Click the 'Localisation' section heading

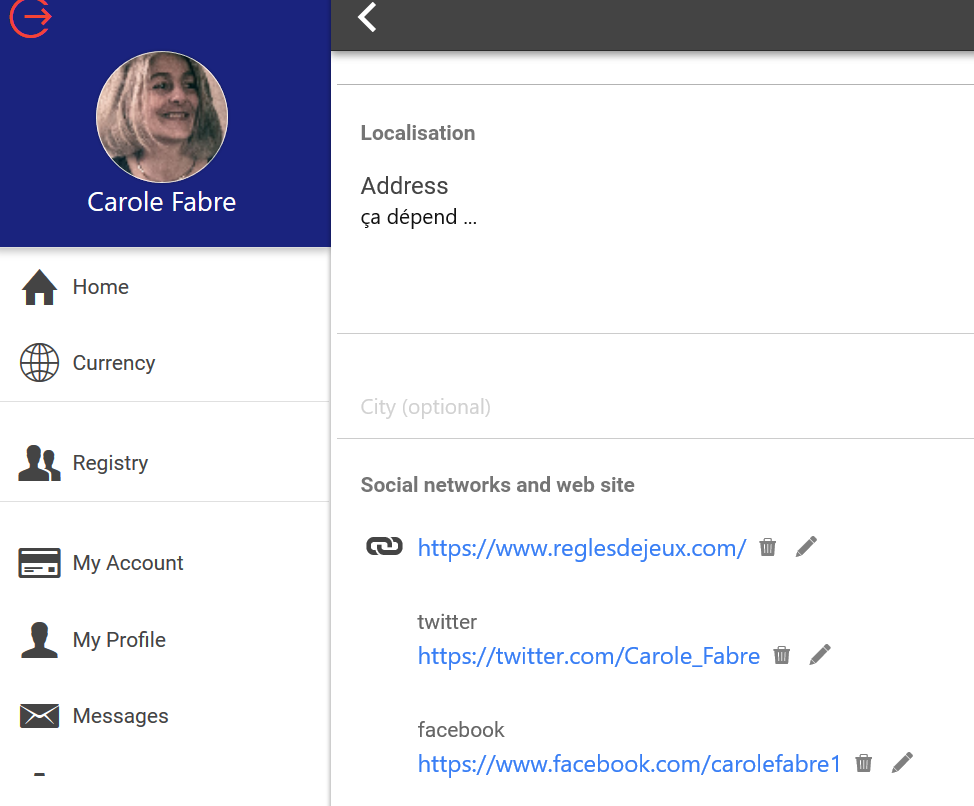click(x=418, y=133)
